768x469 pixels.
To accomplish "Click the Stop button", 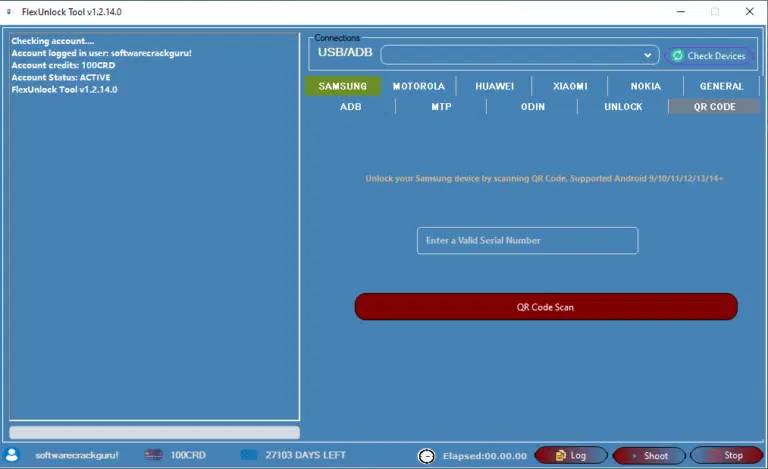I will click(727, 456).
